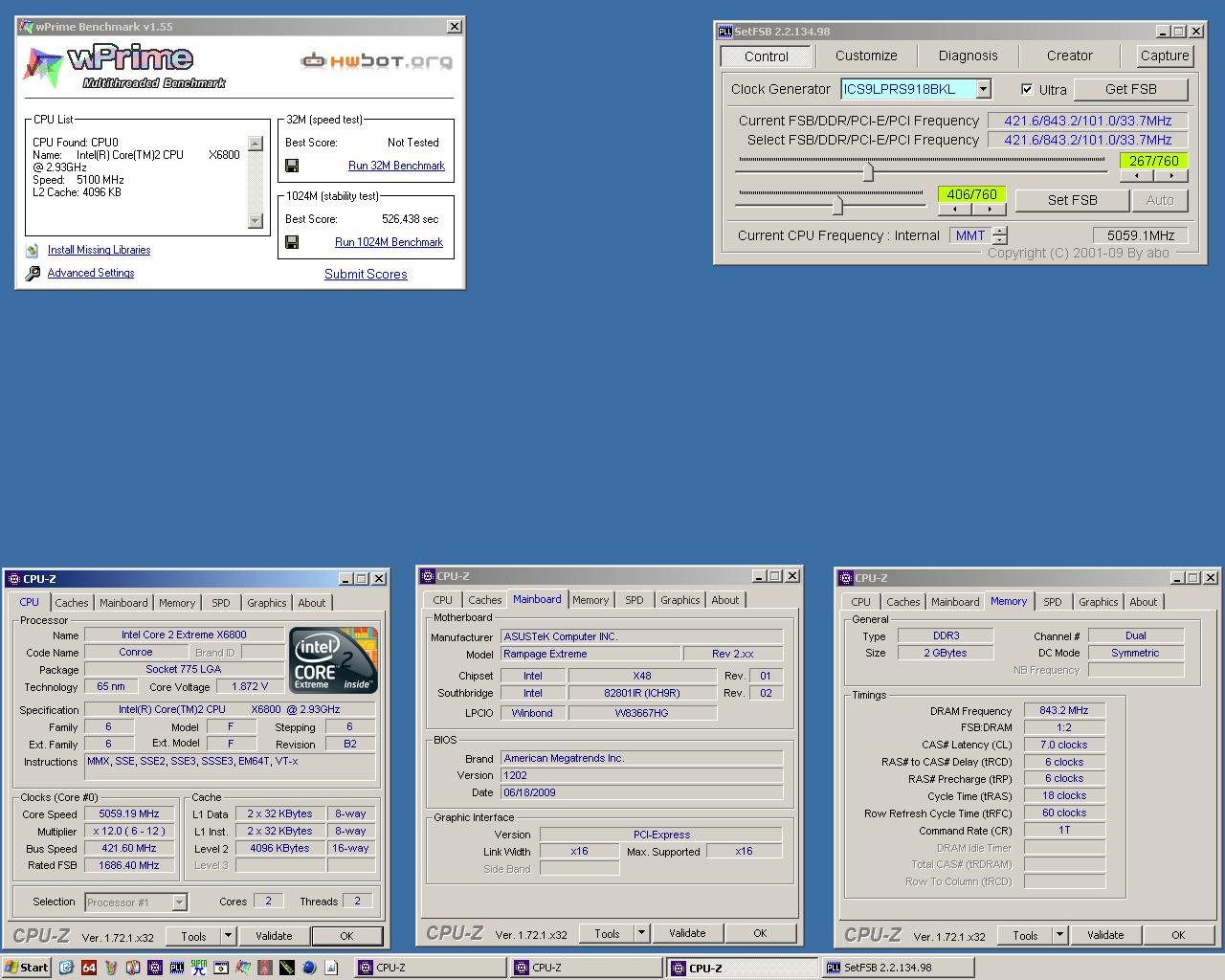This screenshot has height=980, width=1225.
Task: Click the Submit Scores link
Action: tap(366, 274)
